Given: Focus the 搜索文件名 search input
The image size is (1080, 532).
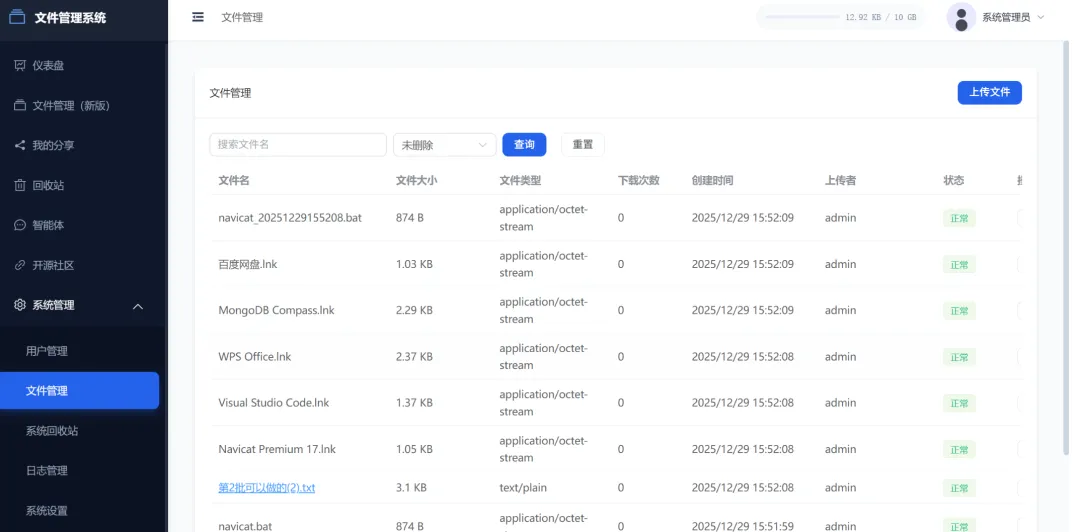Looking at the screenshot, I should (x=298, y=145).
